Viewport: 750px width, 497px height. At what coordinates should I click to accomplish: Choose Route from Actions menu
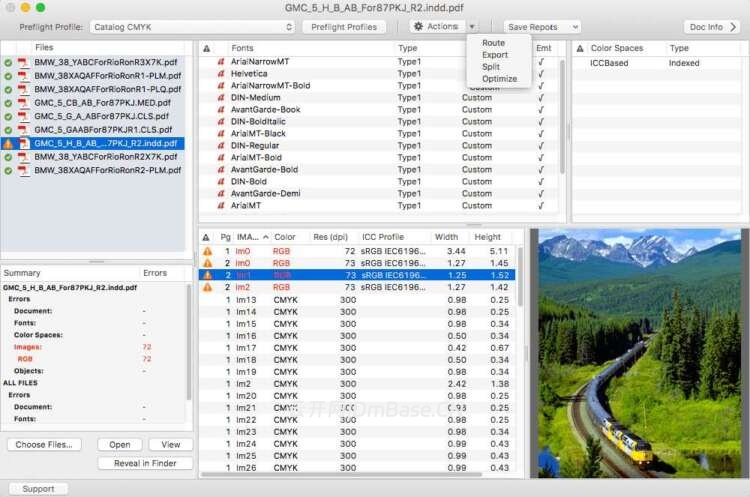click(x=494, y=43)
